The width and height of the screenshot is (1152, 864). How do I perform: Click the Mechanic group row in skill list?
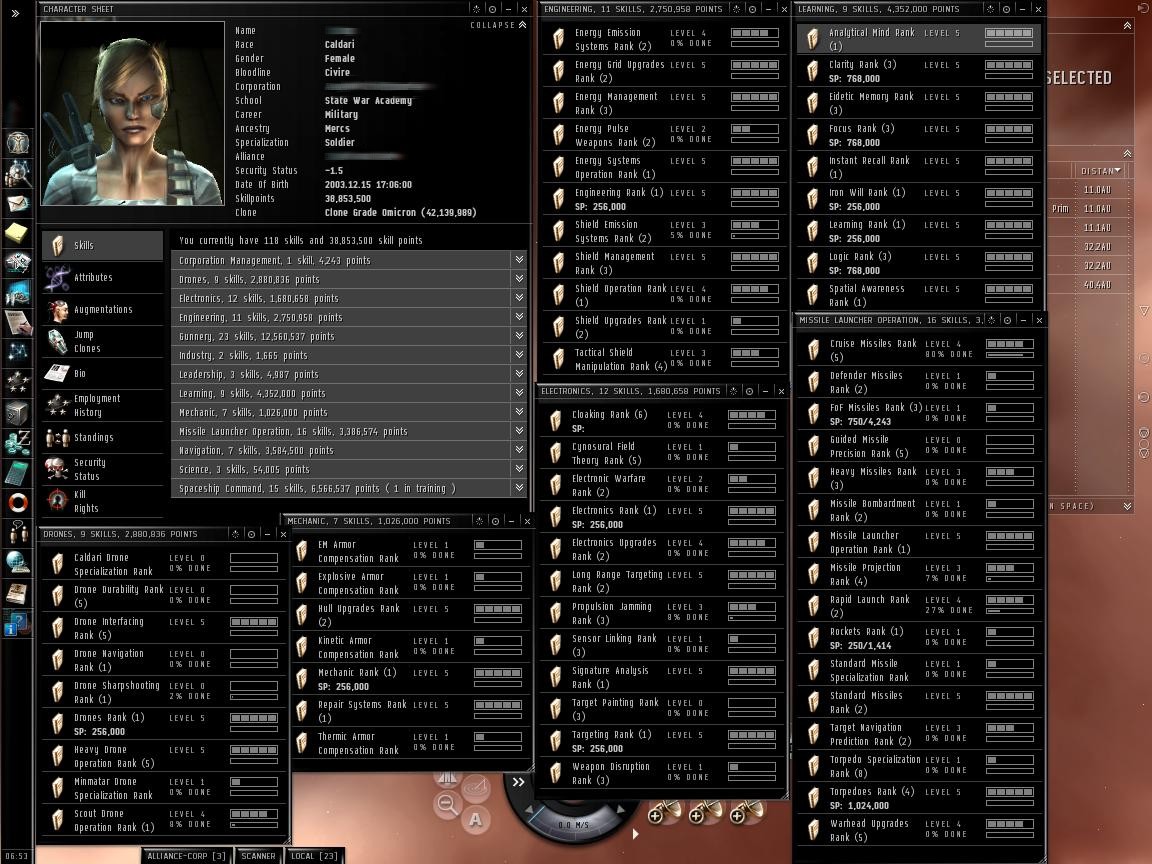[348, 412]
